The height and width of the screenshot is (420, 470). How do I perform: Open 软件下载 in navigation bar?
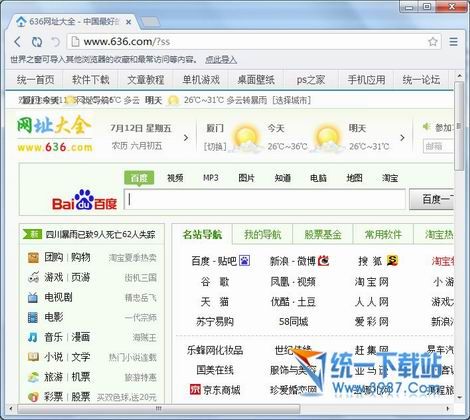[91, 80]
